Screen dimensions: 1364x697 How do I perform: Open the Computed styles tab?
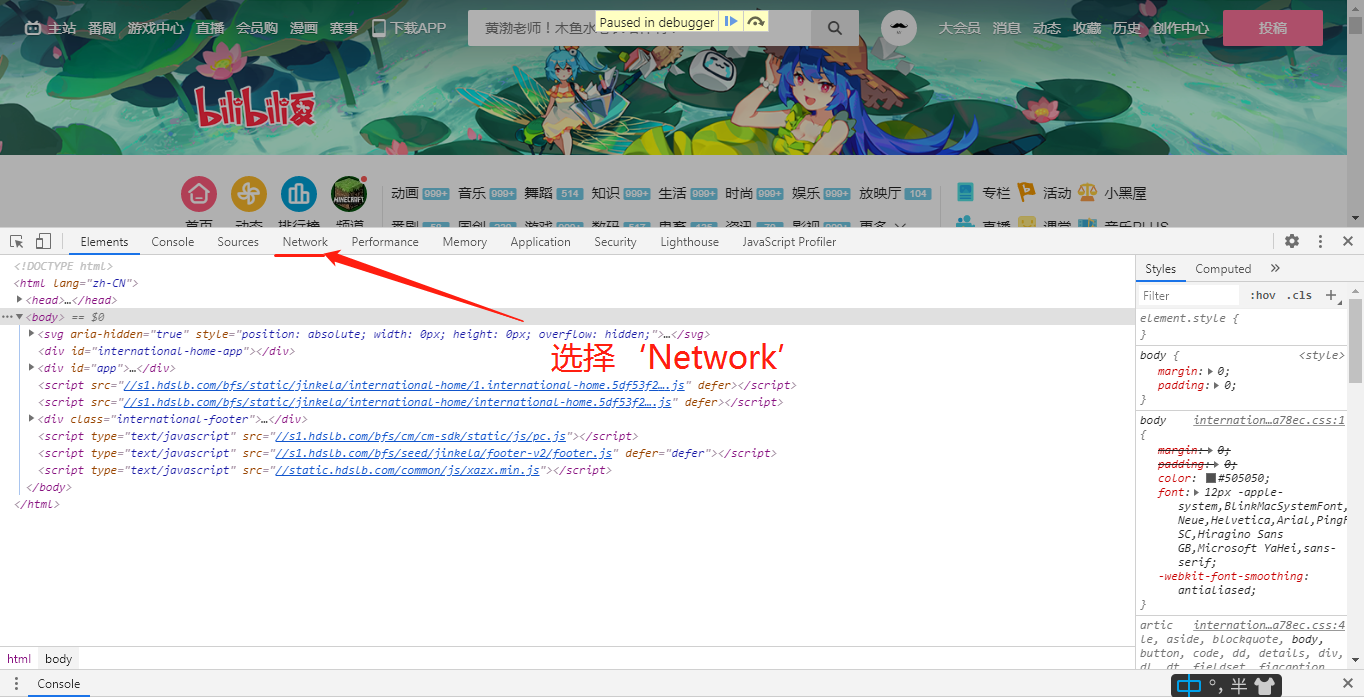click(1223, 269)
